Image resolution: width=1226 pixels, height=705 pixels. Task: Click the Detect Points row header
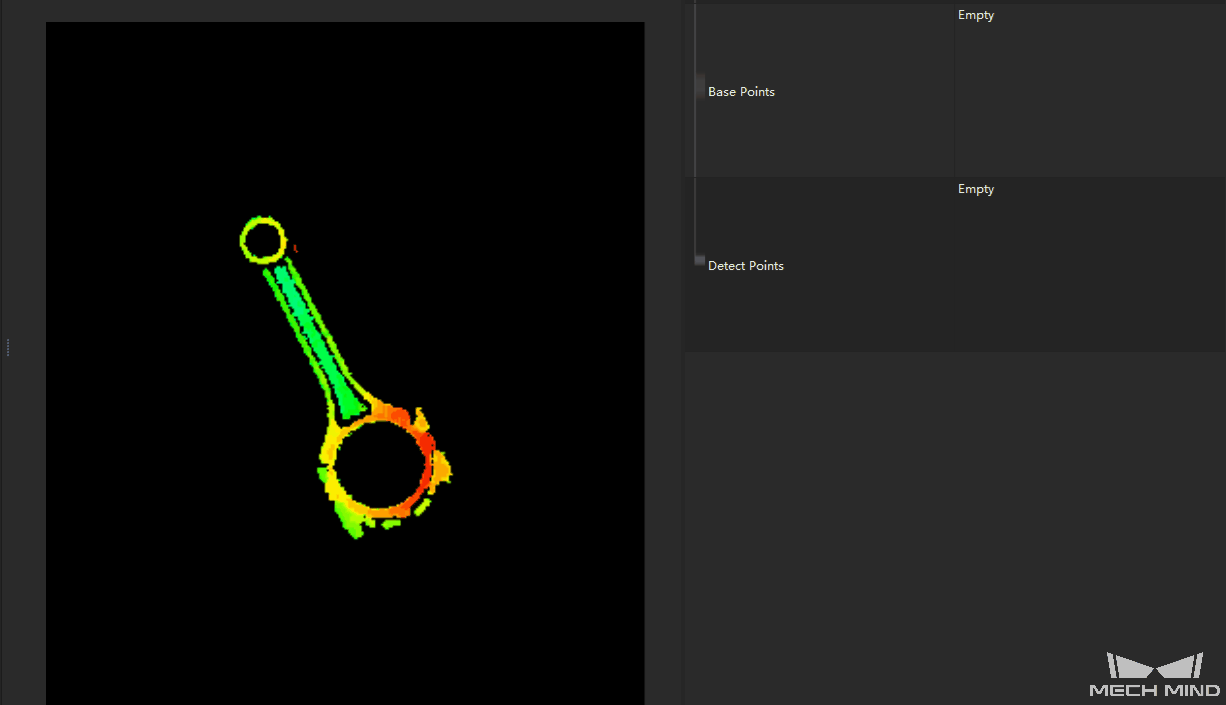(745, 265)
